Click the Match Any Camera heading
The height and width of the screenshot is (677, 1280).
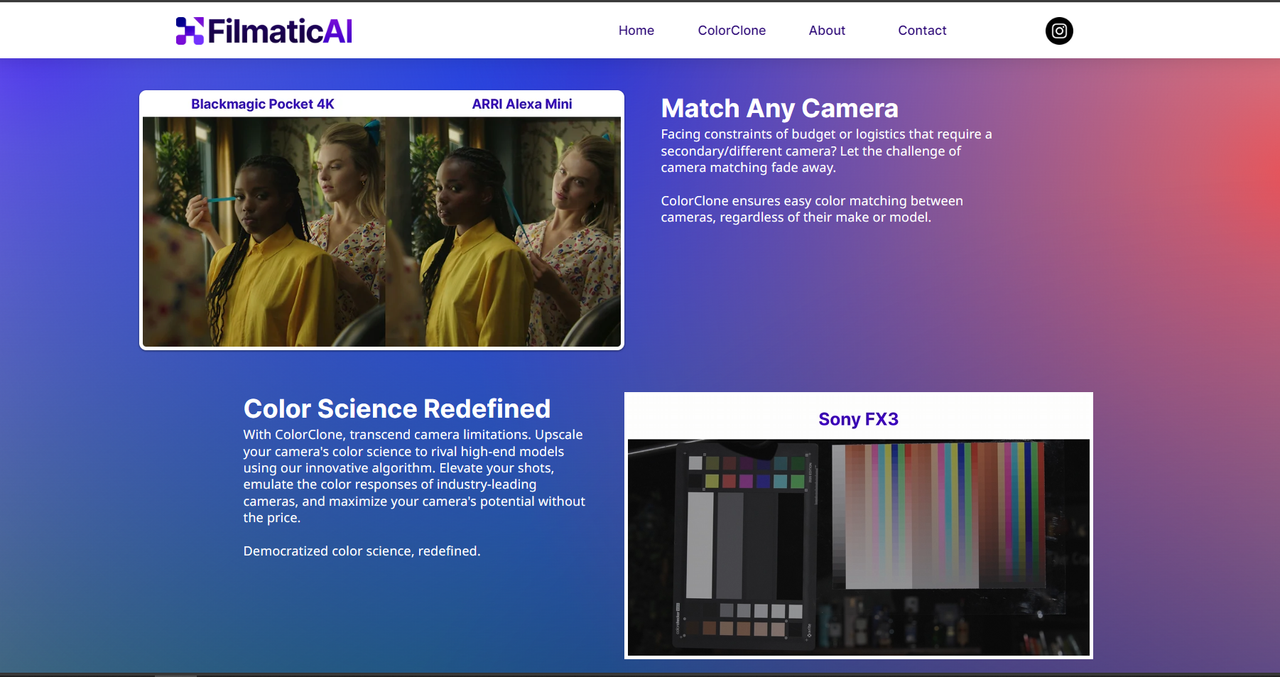780,108
